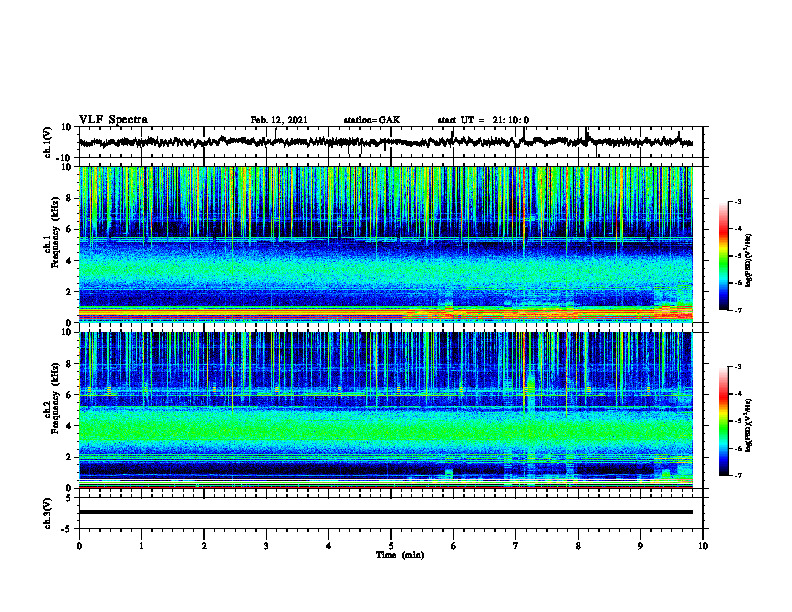Click the green 4 kHz band in ch.2 spectrogram
792x612 pixels.
pos(385,428)
